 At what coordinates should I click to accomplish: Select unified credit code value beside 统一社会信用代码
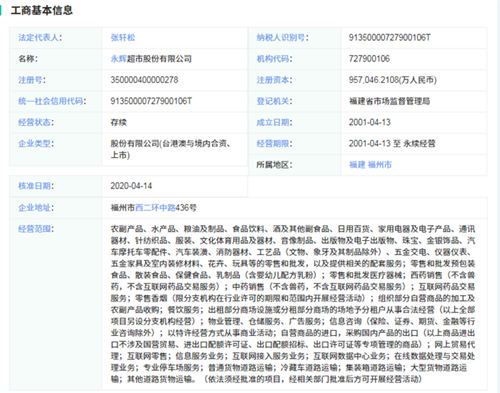[151, 101]
